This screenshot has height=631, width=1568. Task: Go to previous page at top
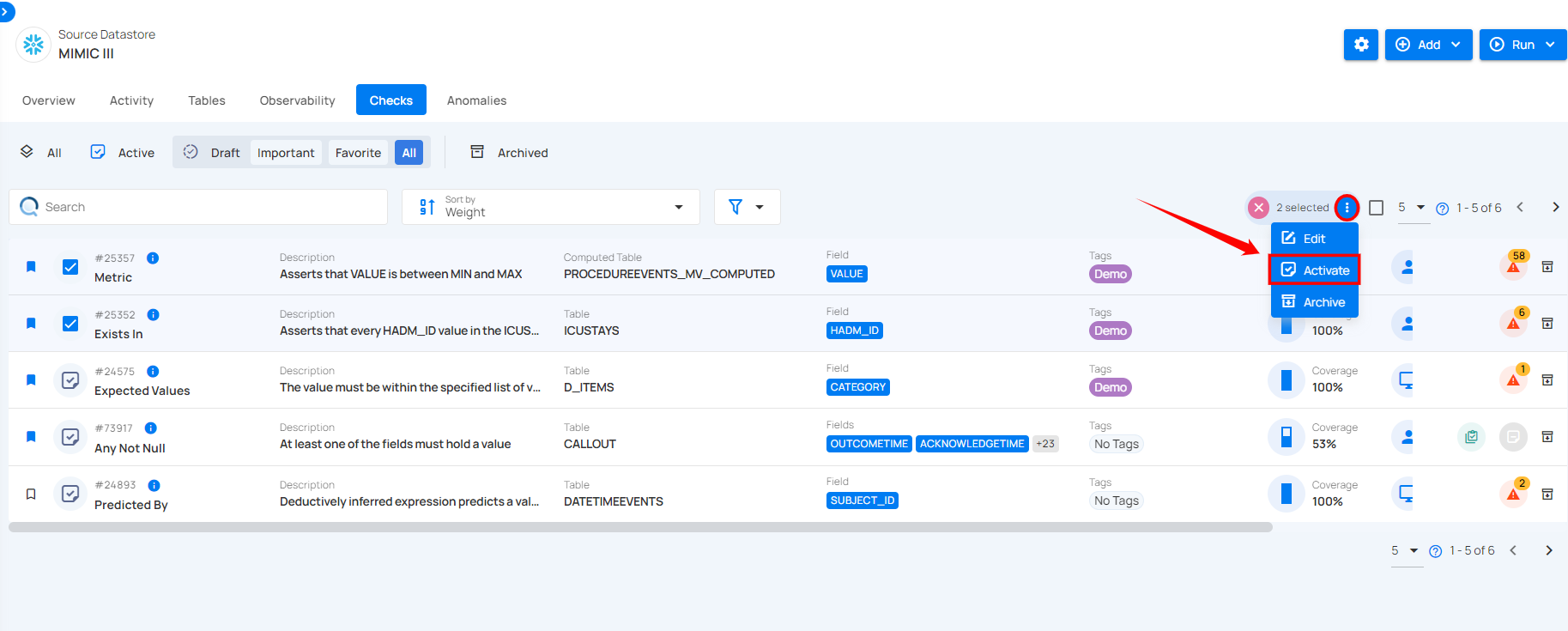click(x=1520, y=207)
